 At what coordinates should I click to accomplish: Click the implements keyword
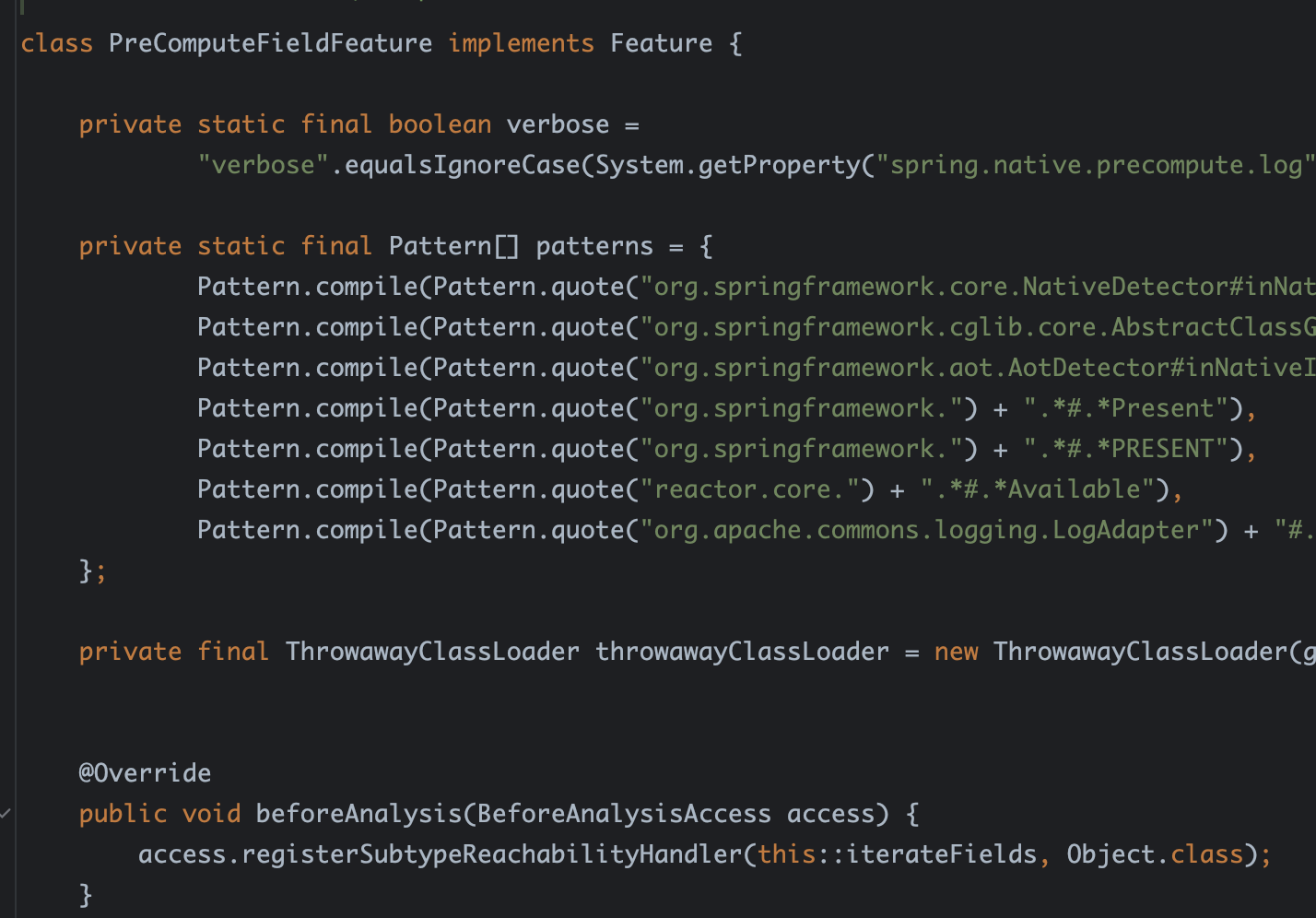pos(521,43)
